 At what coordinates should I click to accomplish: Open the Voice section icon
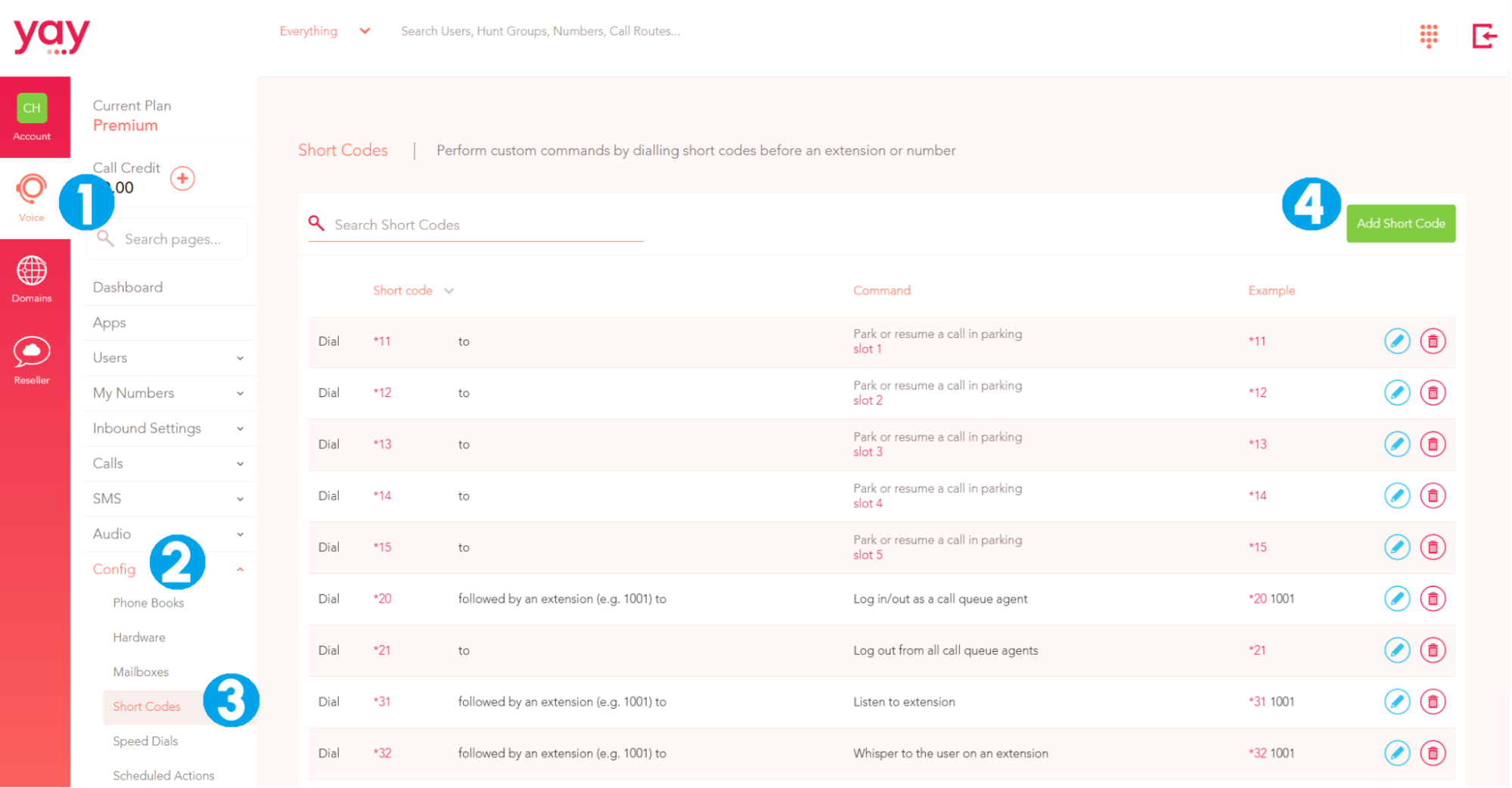[x=32, y=189]
